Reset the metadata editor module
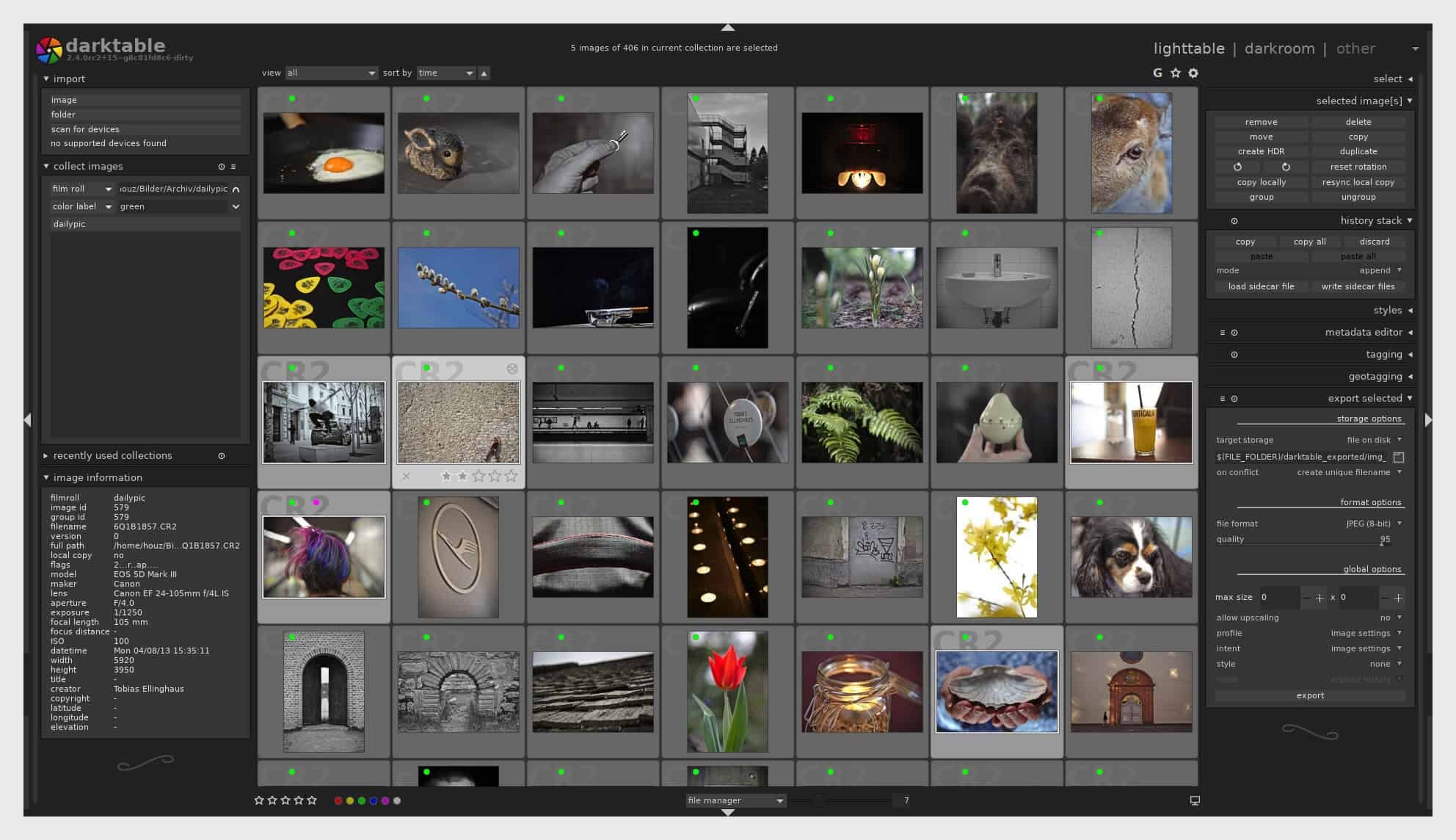 [1234, 333]
